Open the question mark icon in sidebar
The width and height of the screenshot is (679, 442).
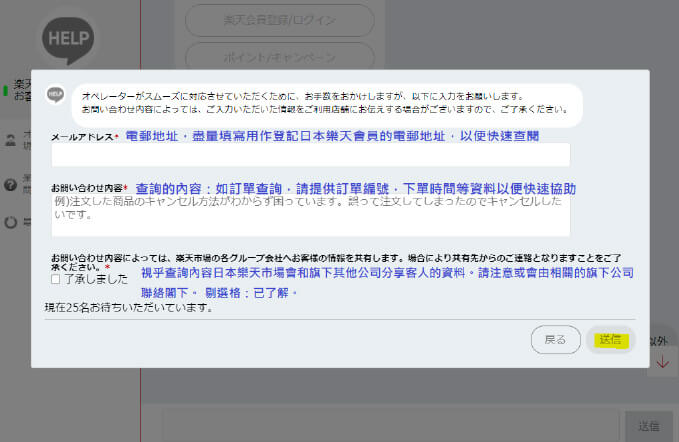(11, 184)
